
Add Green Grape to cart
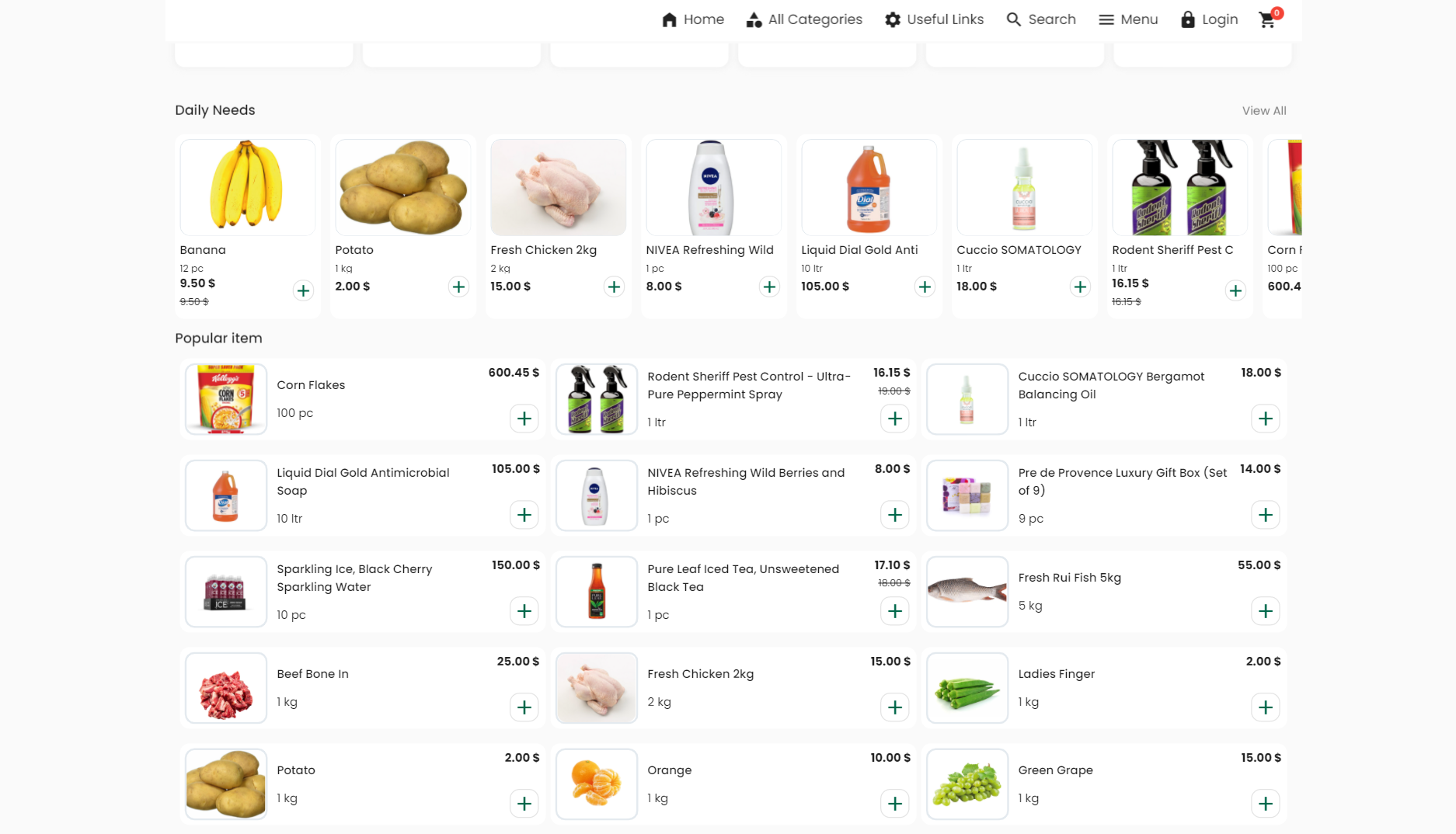1266,804
